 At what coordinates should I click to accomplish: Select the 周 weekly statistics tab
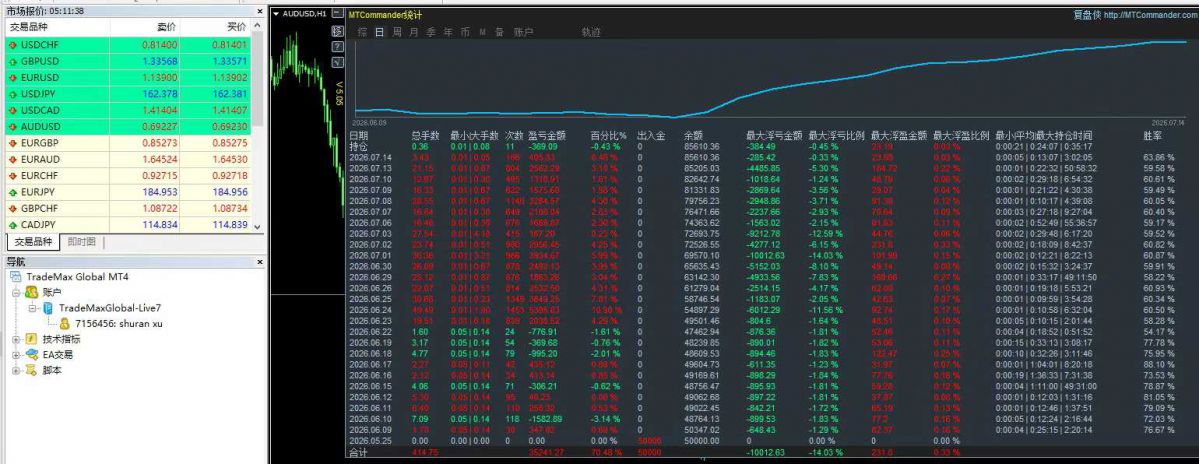coord(397,32)
